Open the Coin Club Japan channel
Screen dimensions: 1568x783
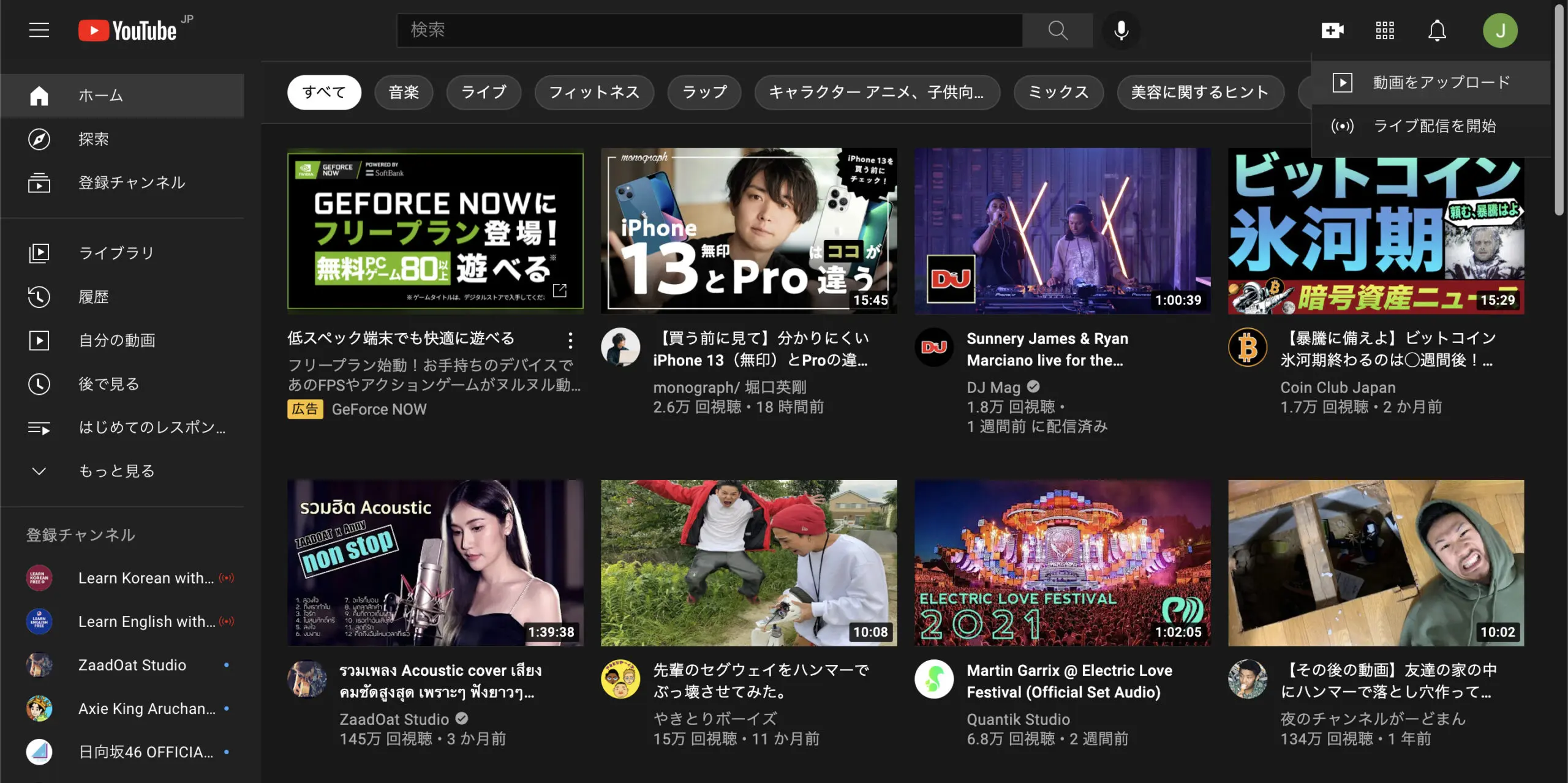(x=1338, y=387)
